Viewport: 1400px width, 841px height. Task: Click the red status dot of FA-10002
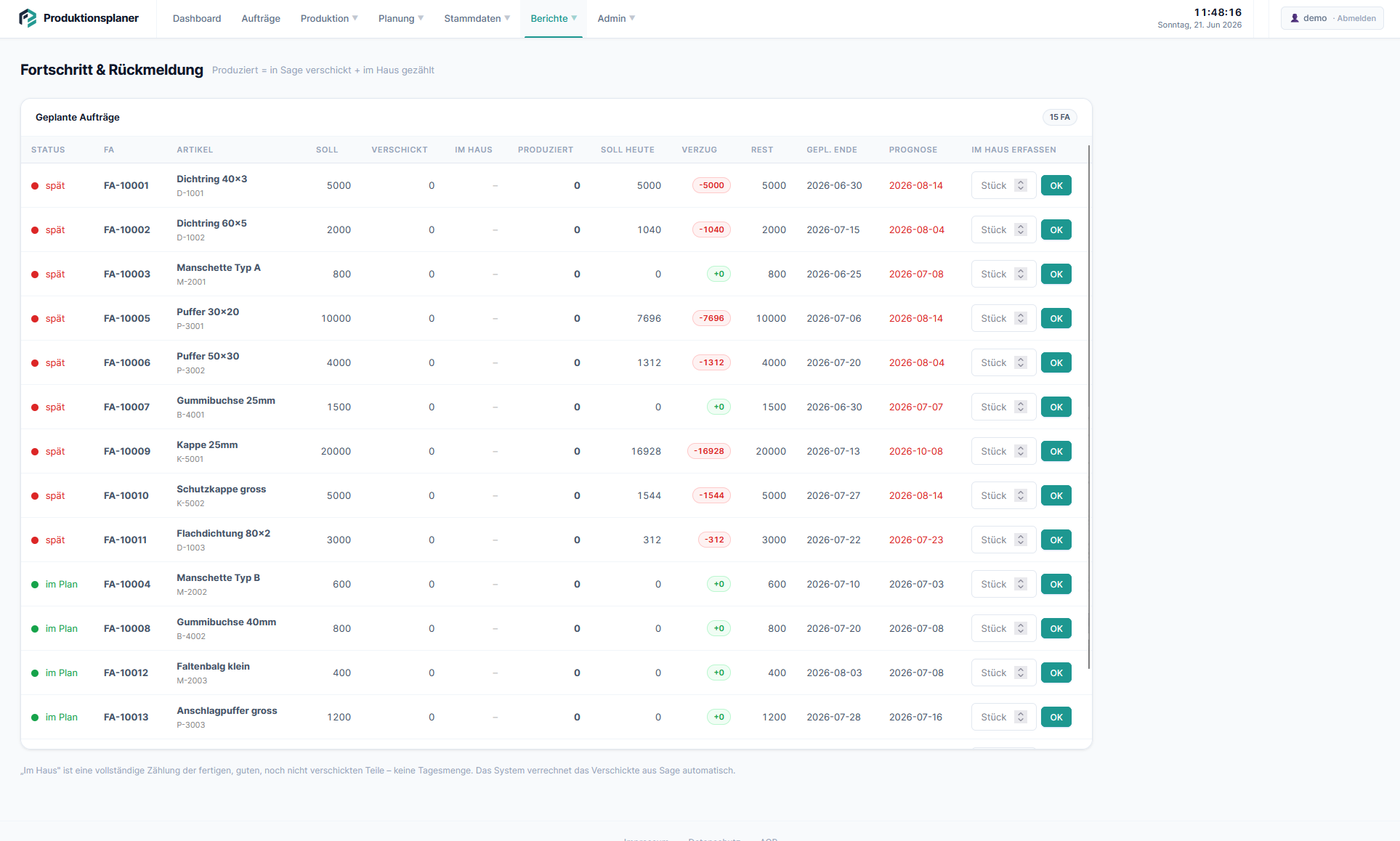pos(35,230)
